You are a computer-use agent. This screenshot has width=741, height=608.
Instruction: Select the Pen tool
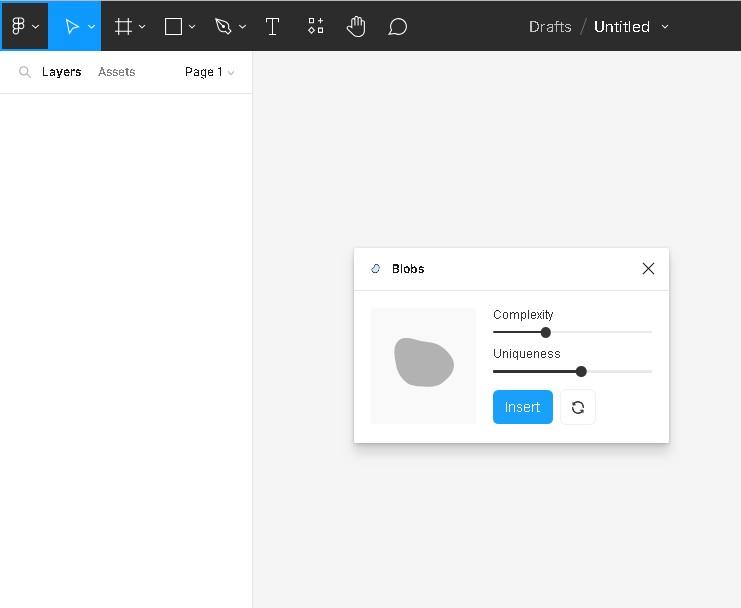223,27
